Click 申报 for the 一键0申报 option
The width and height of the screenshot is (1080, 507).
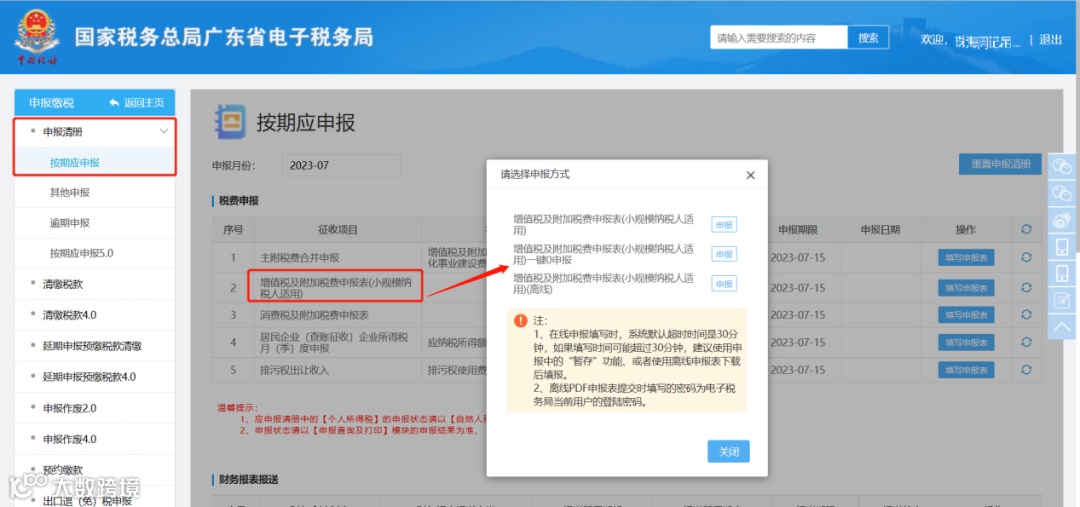tap(724, 254)
